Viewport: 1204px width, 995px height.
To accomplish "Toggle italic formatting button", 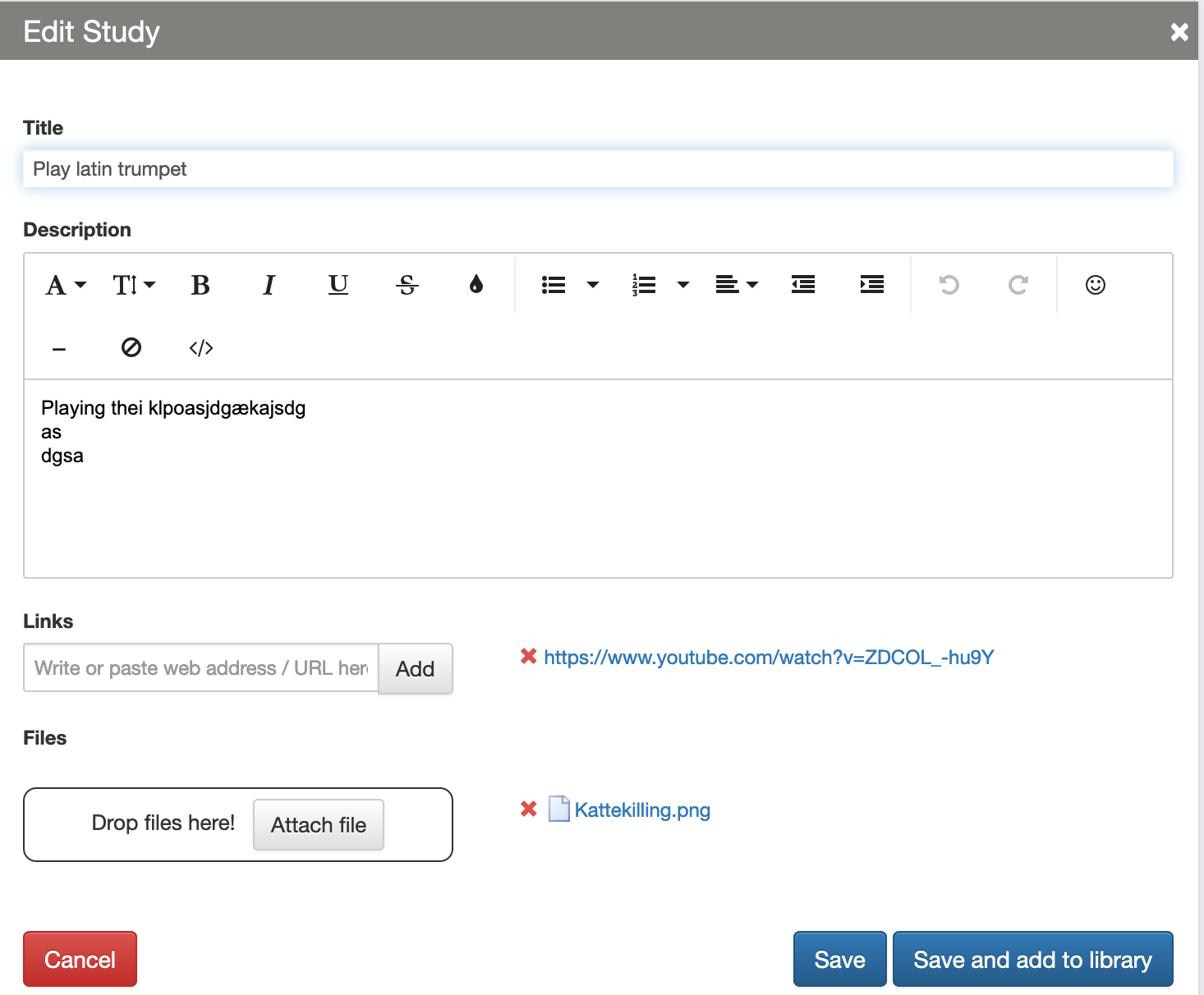I will coord(269,285).
